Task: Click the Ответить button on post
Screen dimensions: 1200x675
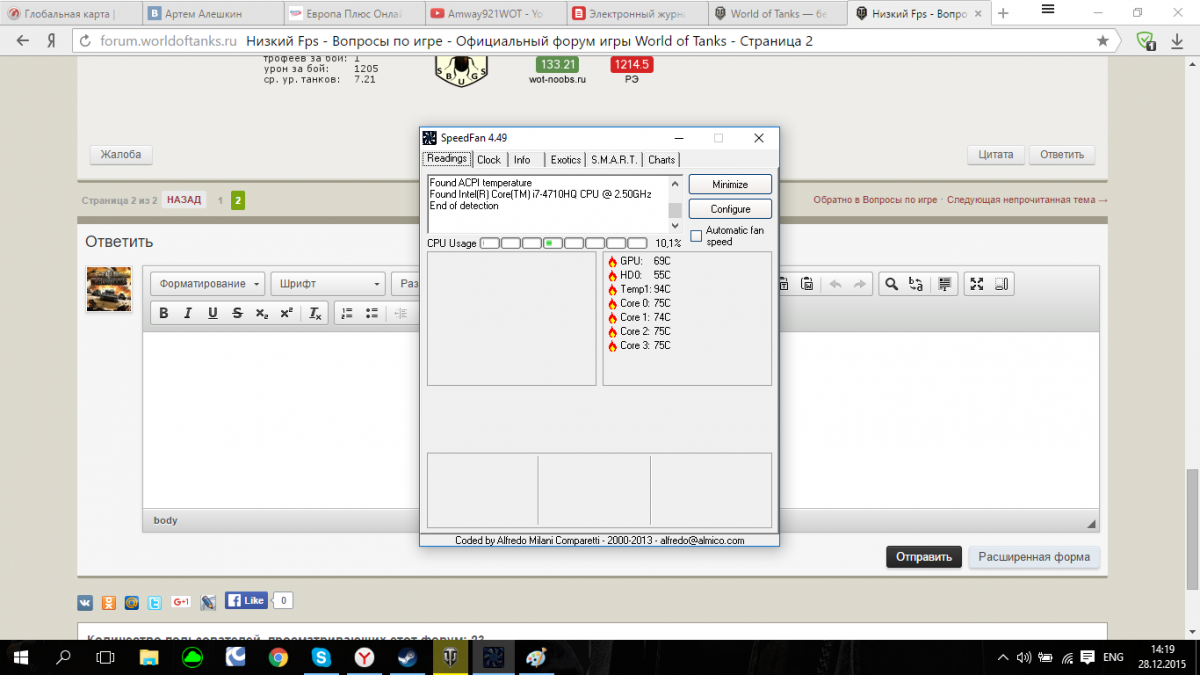Action: tap(1062, 154)
